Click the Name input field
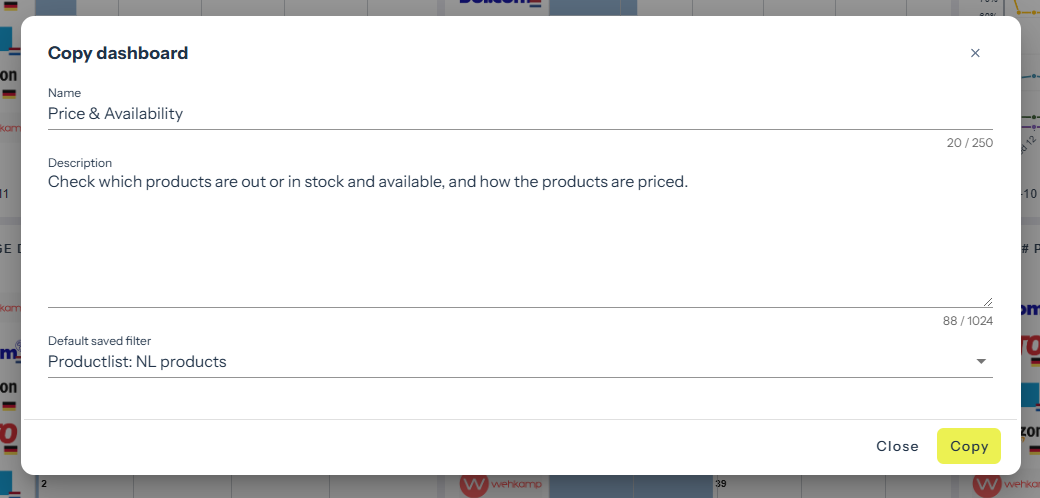Viewport: 1040px width, 498px height. coord(520,114)
